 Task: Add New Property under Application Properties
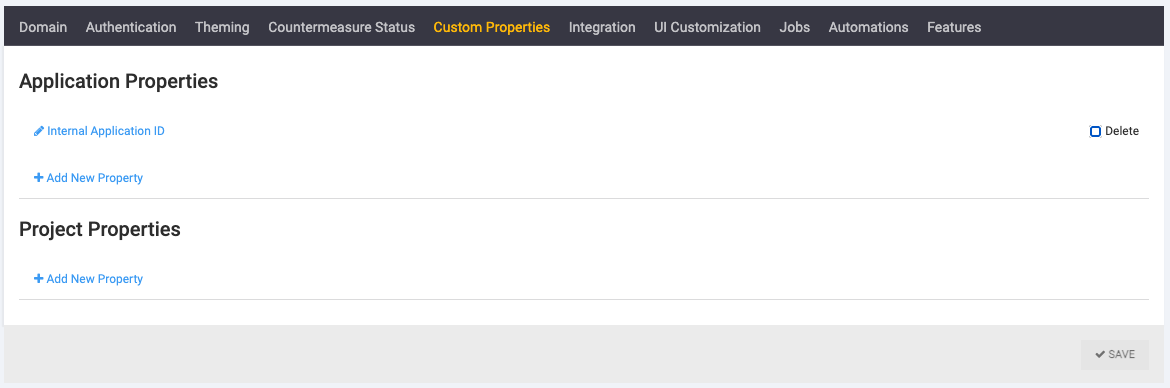coord(88,178)
